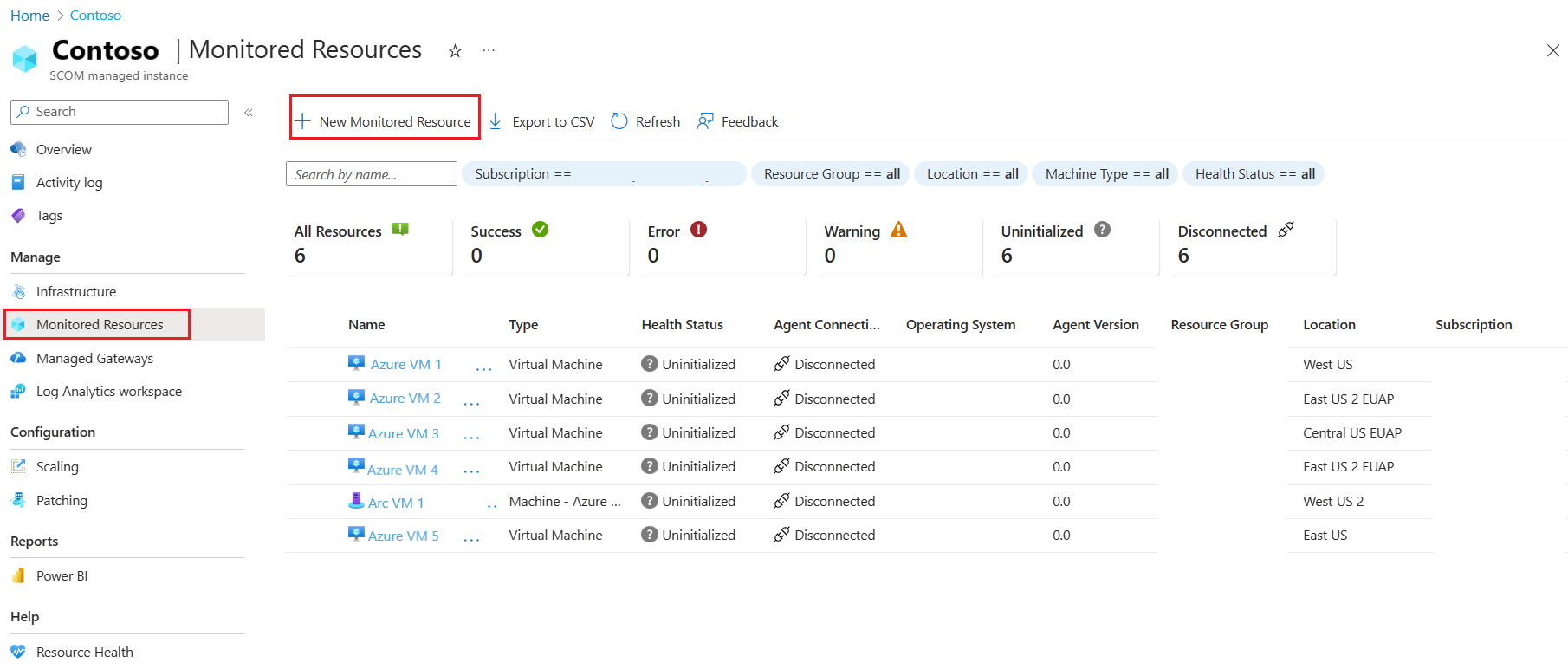This screenshot has width=1568, height=669.
Task: Click the Resource Health heart icon
Action: (18, 652)
